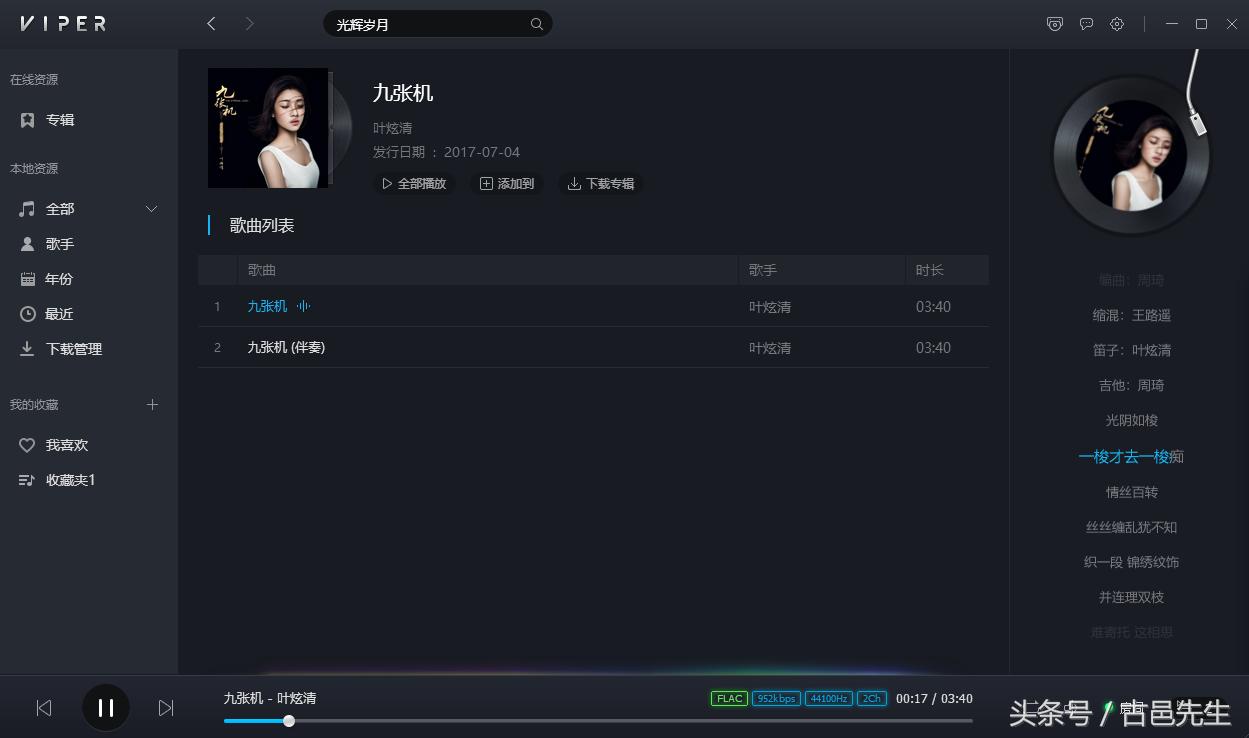Click the plus icon beside 我的收藏
This screenshot has height=738, width=1249.
152,404
